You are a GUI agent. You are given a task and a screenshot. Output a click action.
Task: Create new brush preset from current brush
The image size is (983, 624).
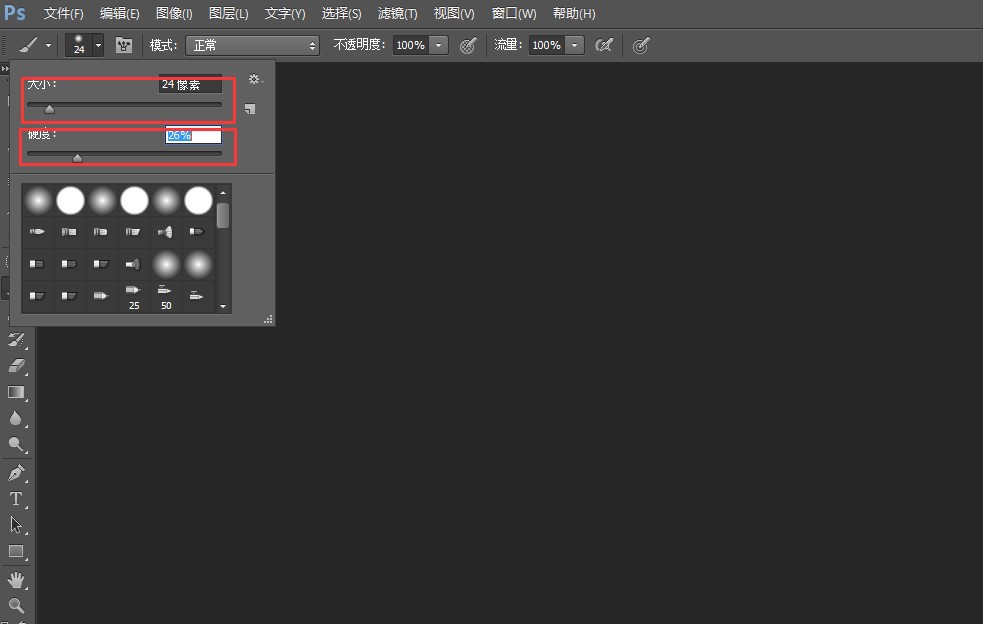point(250,109)
